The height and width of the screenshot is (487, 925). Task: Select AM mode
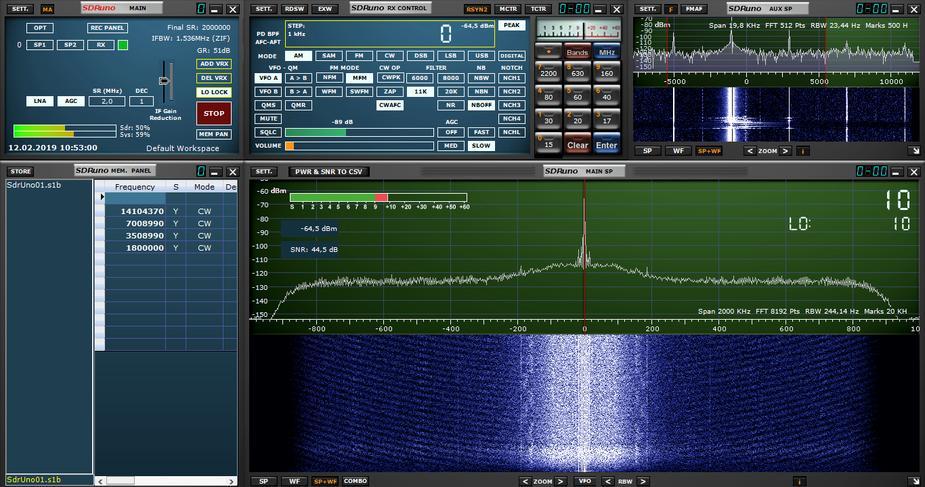click(299, 55)
